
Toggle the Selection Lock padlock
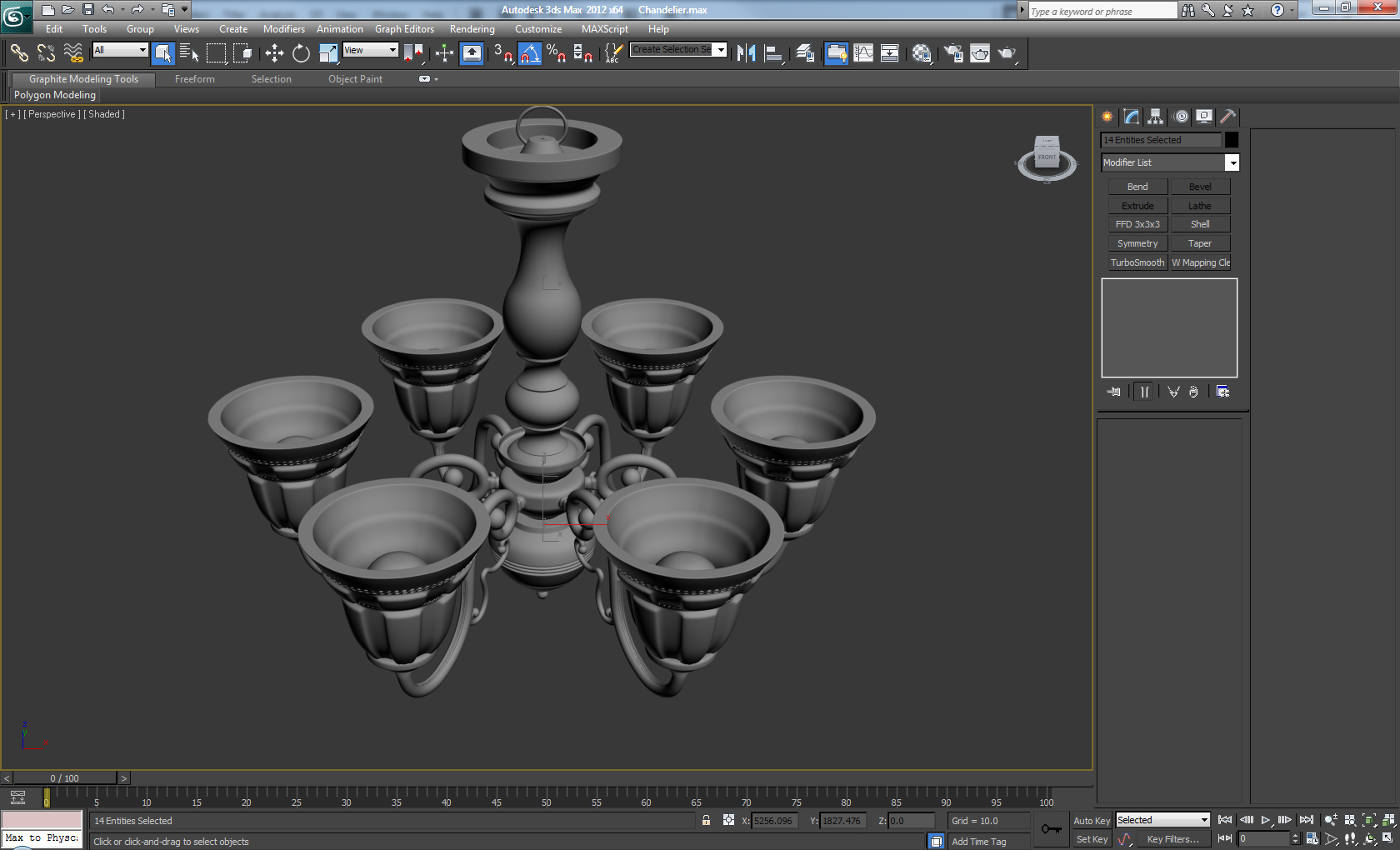(x=706, y=821)
